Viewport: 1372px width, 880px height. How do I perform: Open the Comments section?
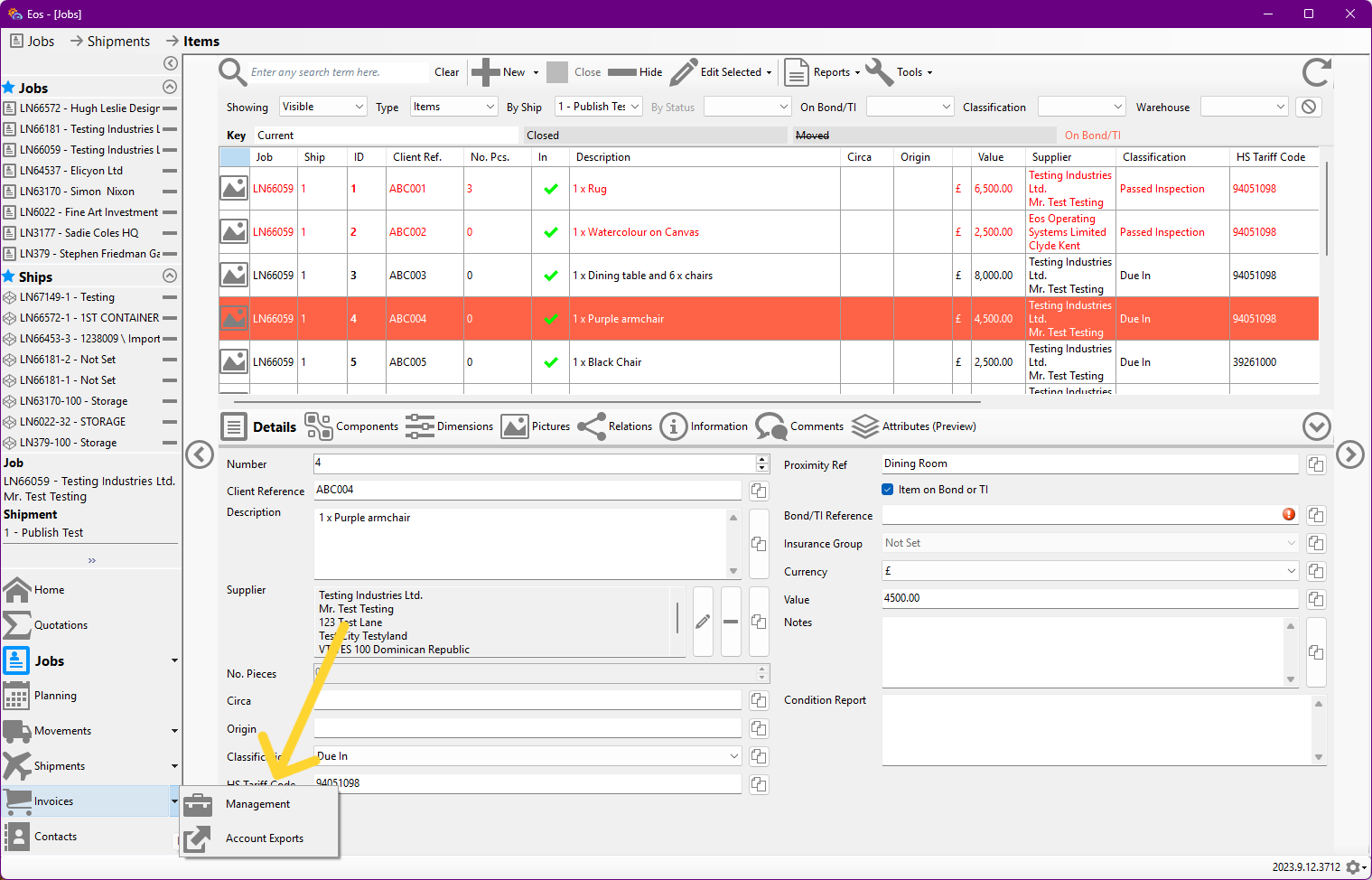click(x=799, y=426)
